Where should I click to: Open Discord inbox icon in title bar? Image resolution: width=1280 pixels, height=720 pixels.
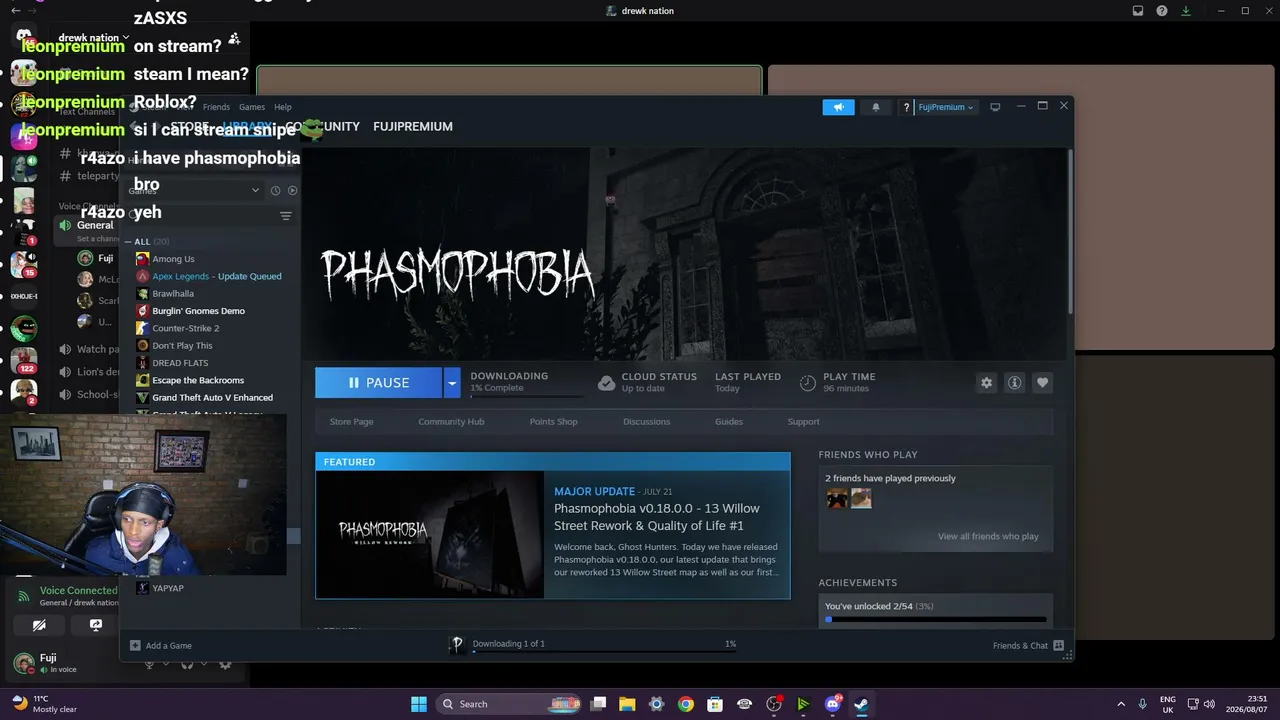(1138, 11)
